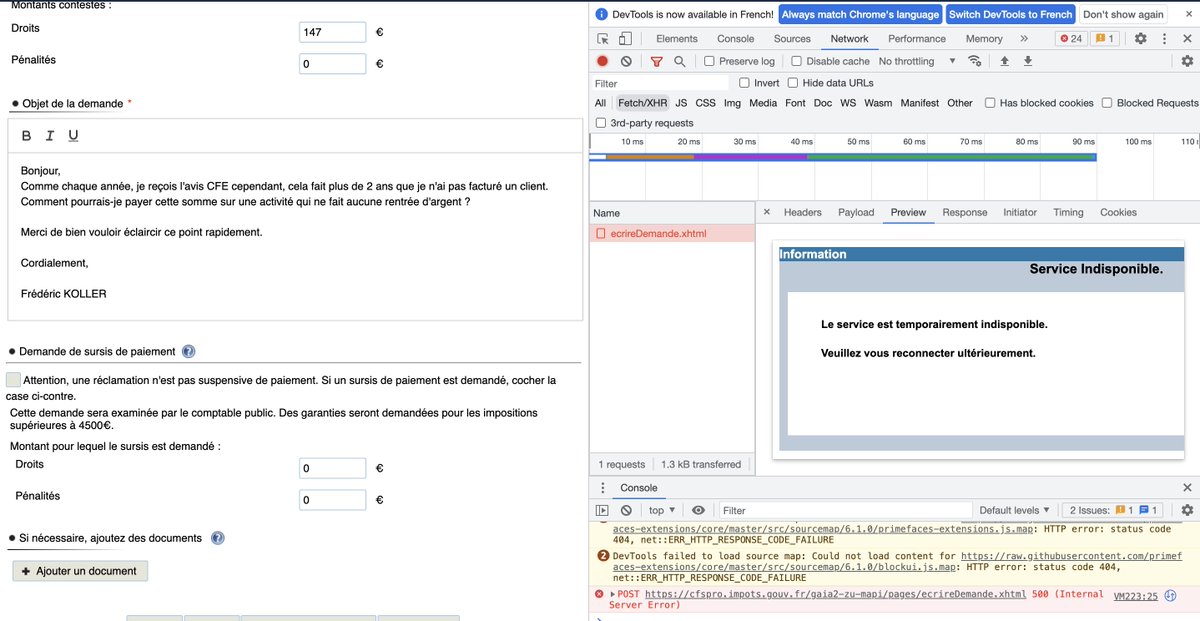Switch to the Performance tab

tap(917, 39)
